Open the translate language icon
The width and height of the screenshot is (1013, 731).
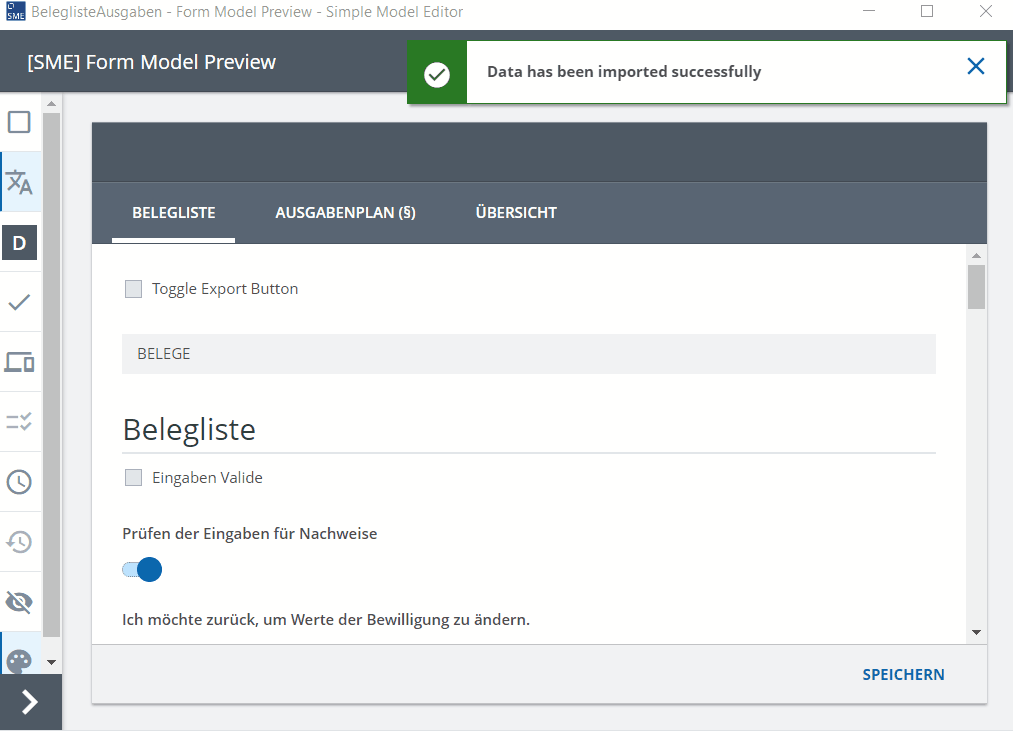19,182
